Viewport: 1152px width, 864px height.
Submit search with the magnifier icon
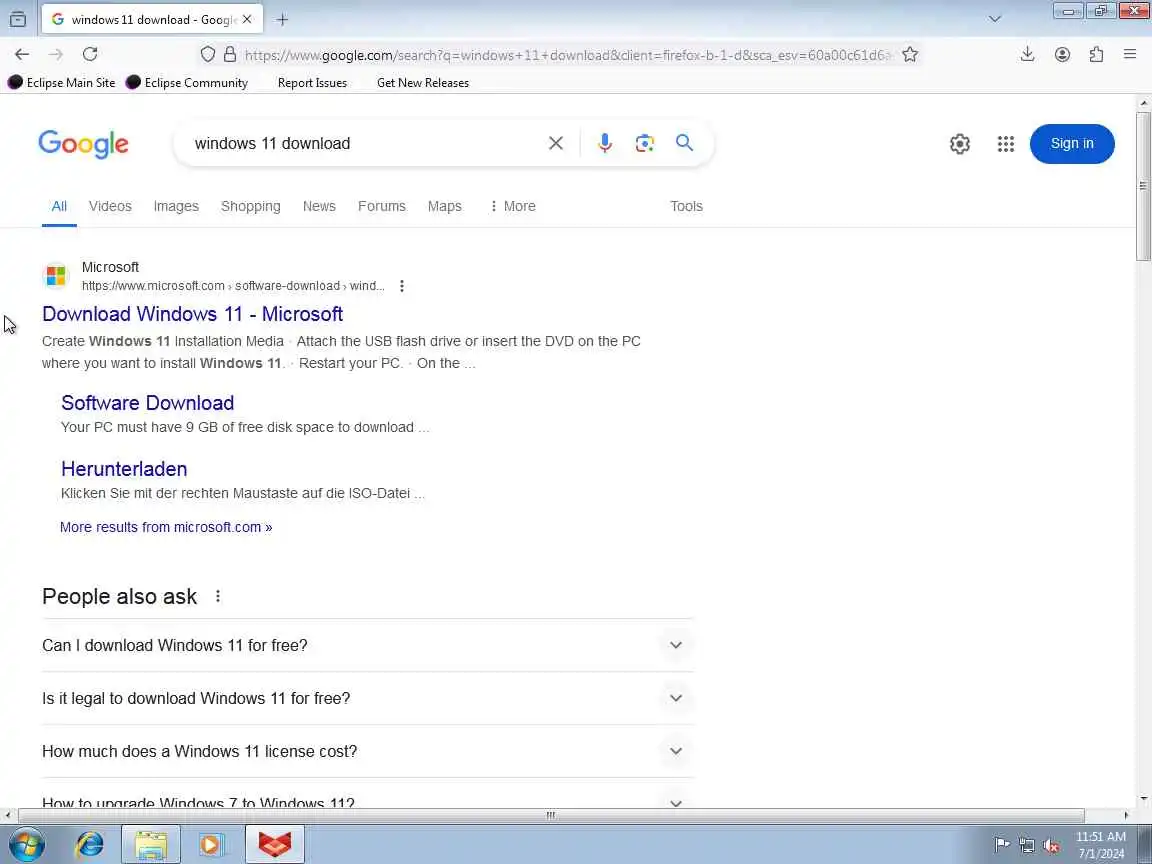click(x=684, y=143)
